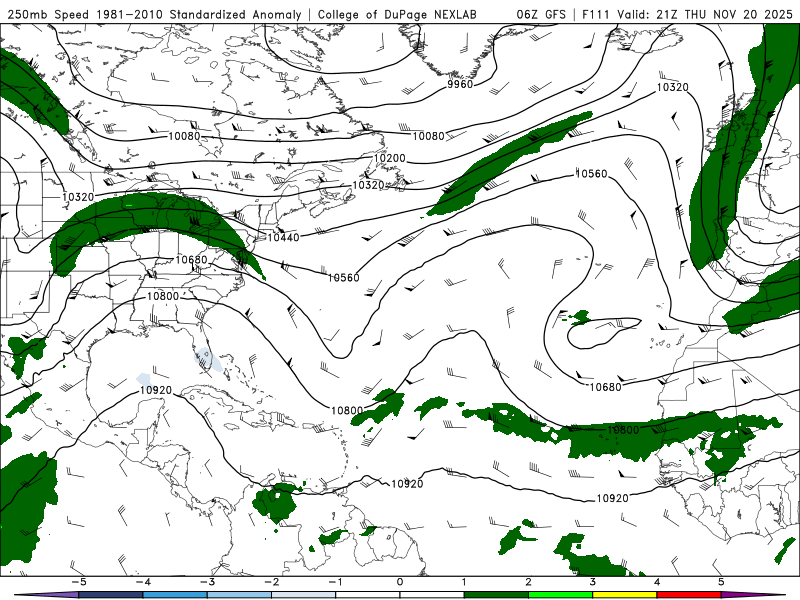The width and height of the screenshot is (800, 600).
Task: Click the colorbar tick label '5'
Action: (x=721, y=582)
